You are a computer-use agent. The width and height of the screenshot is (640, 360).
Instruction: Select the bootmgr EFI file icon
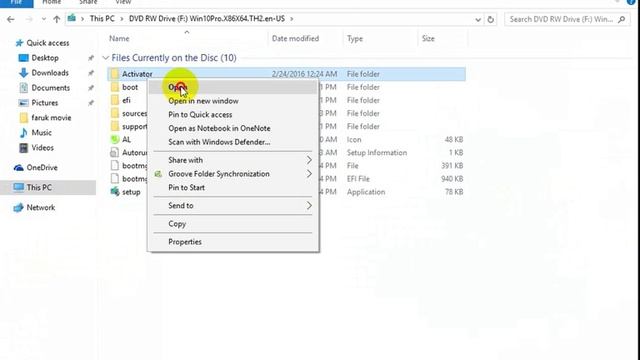[x=115, y=178]
